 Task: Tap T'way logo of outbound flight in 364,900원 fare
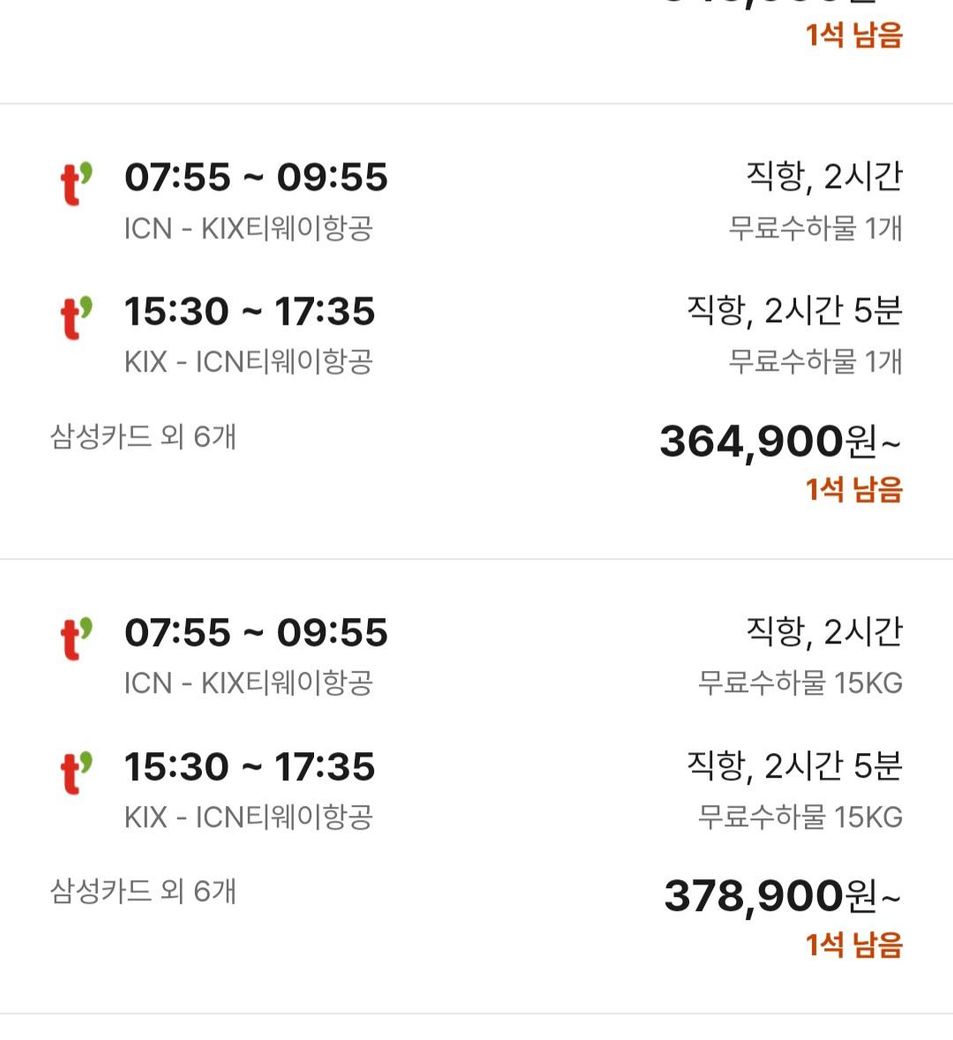coord(75,183)
